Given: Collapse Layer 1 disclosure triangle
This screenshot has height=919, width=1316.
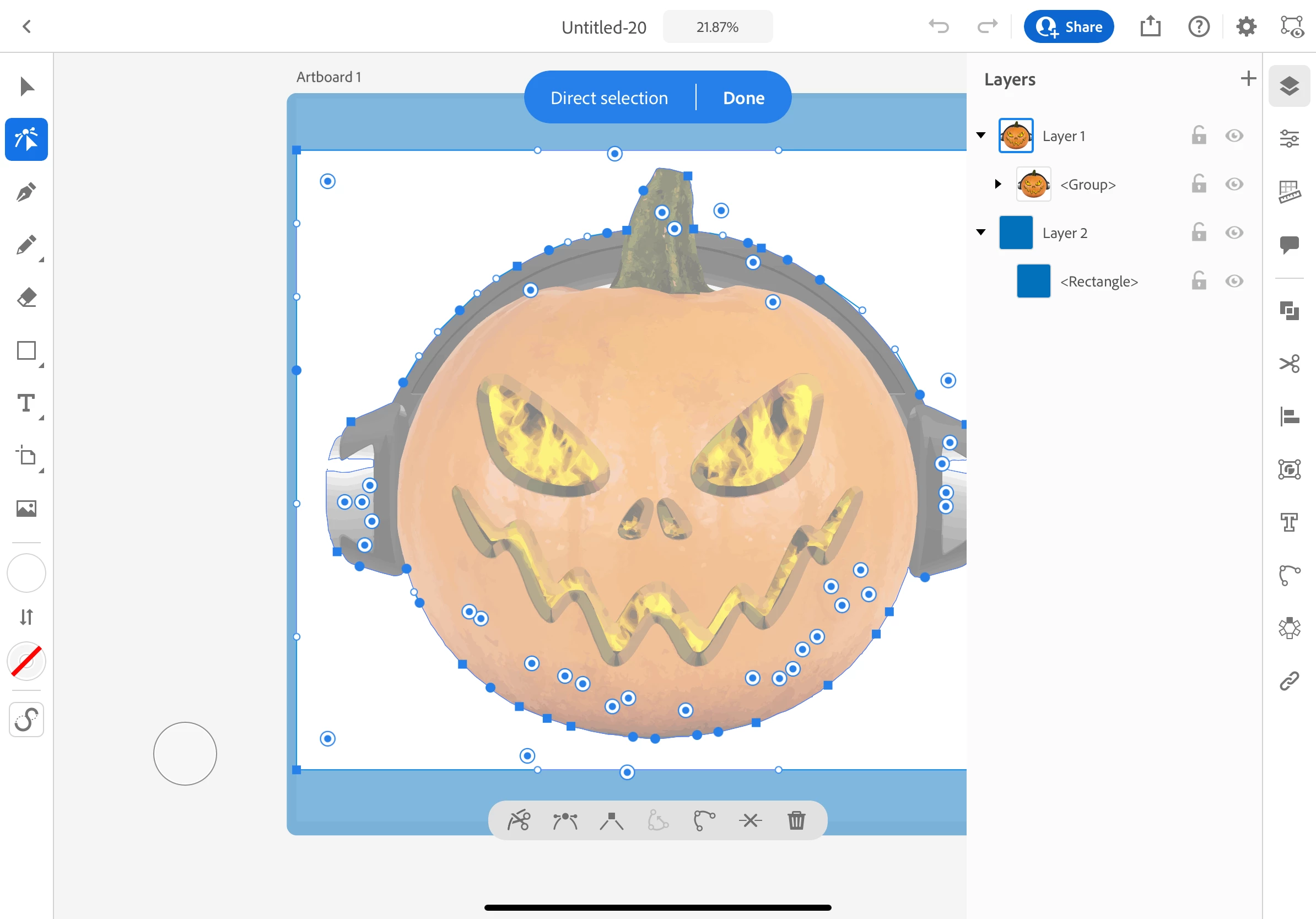Looking at the screenshot, I should (981, 136).
